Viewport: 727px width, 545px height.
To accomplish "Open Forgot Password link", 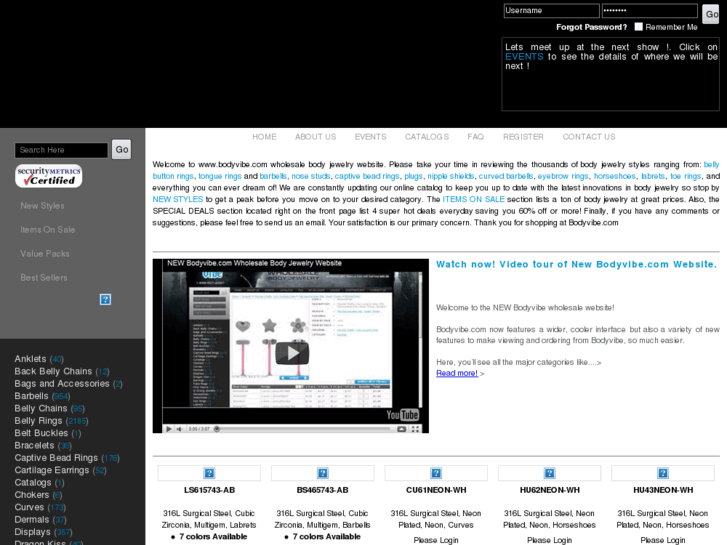I will pos(591,27).
